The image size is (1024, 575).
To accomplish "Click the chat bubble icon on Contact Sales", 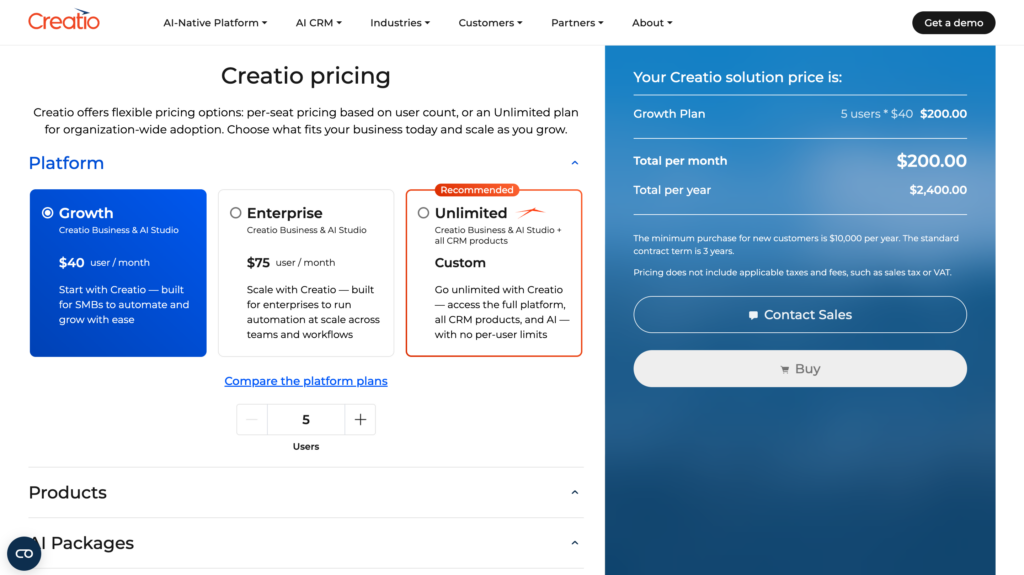I will tap(753, 315).
